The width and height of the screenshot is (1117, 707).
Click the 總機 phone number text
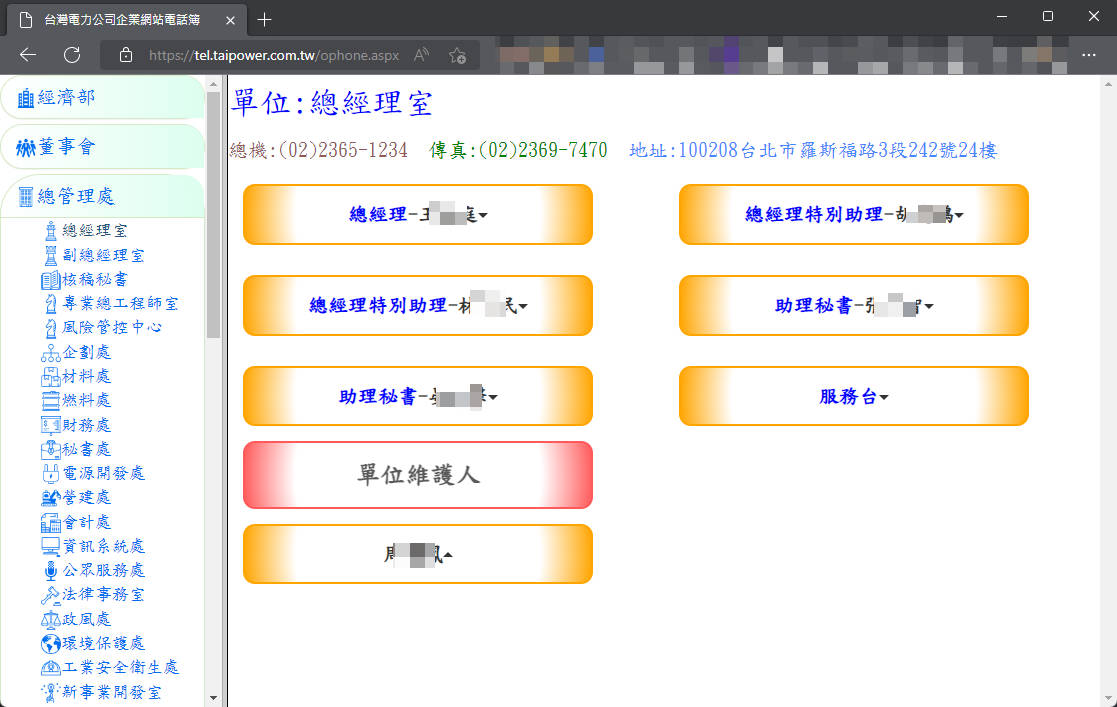[318, 150]
